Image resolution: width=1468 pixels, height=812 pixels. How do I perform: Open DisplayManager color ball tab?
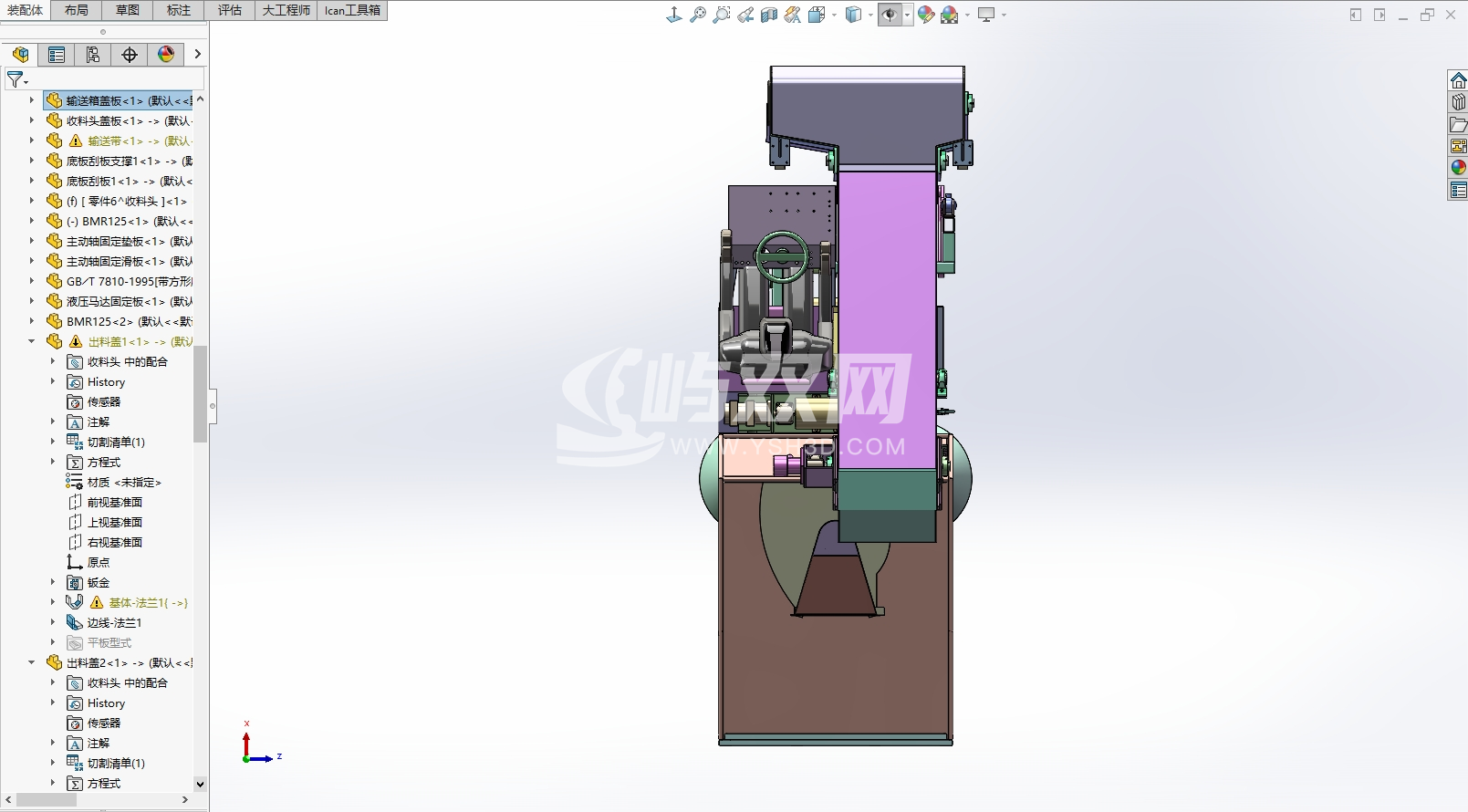pyautogui.click(x=166, y=55)
